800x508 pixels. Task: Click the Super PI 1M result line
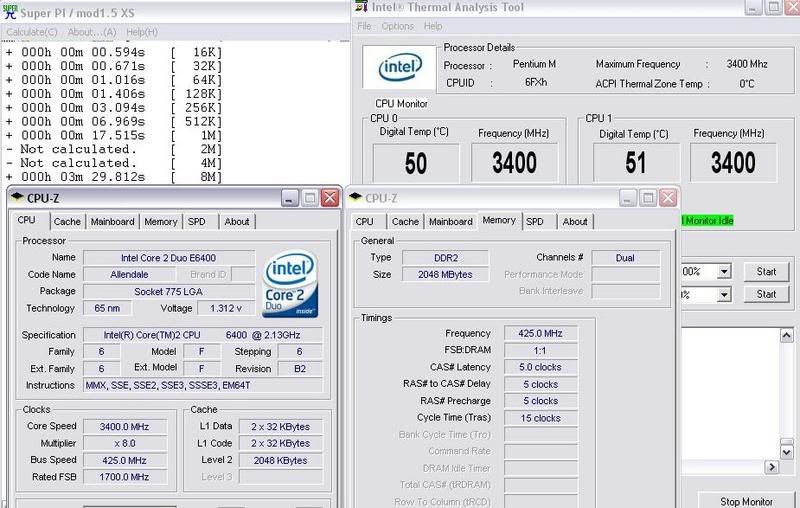(114, 135)
